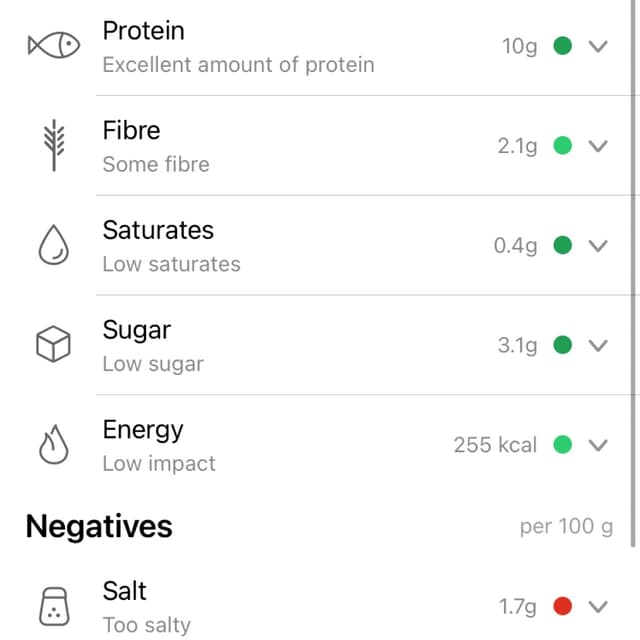This screenshot has width=640, height=640.
Task: Expand the Fibre details chevron
Action: coord(598,146)
